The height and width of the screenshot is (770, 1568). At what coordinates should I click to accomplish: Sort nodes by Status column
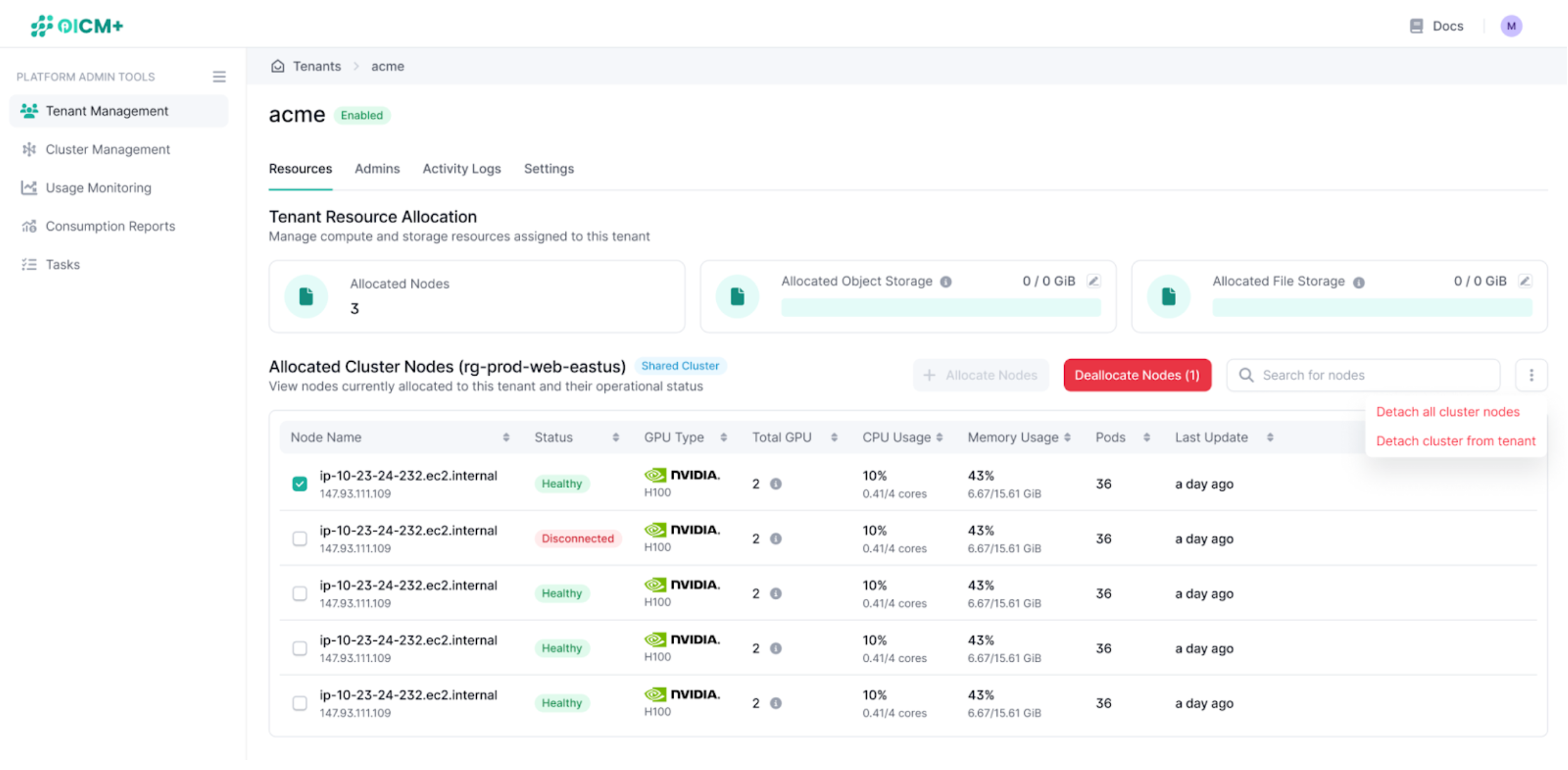click(x=615, y=437)
